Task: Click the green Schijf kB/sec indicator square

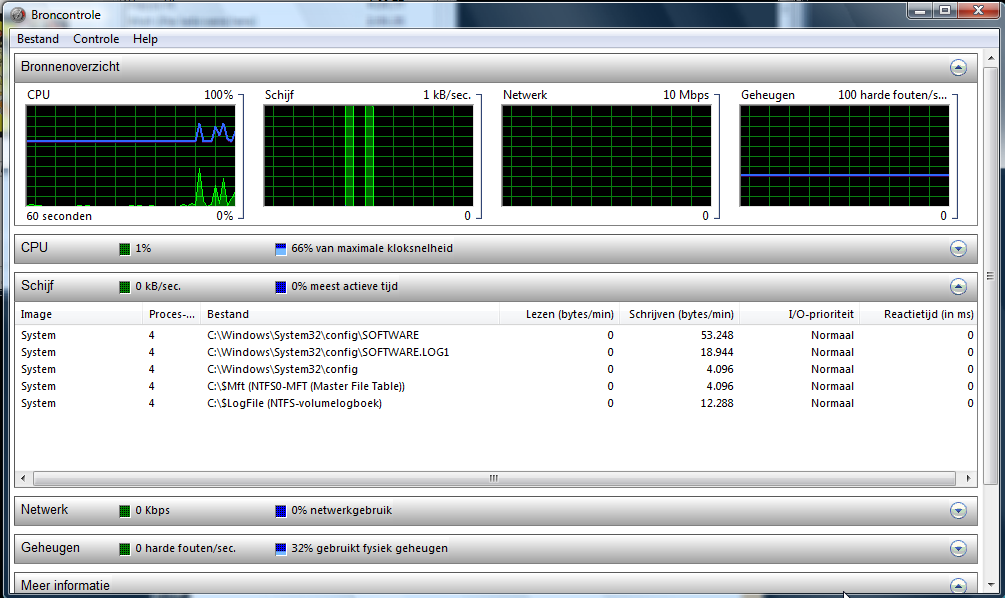Action: pos(124,287)
